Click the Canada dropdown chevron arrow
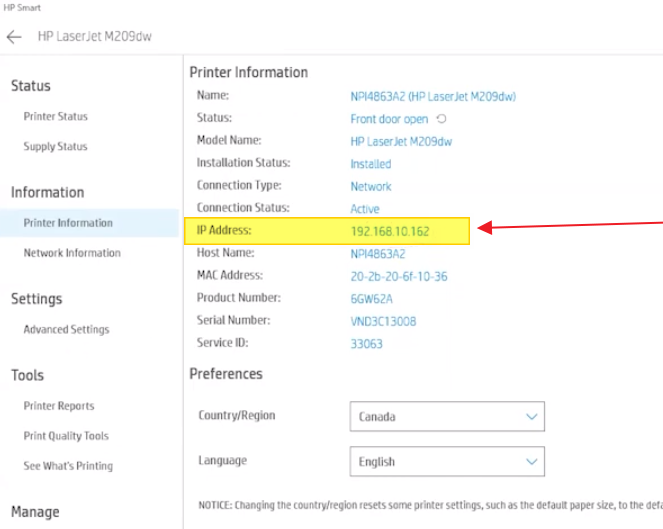Viewport: 663px width, 529px height. click(531, 417)
